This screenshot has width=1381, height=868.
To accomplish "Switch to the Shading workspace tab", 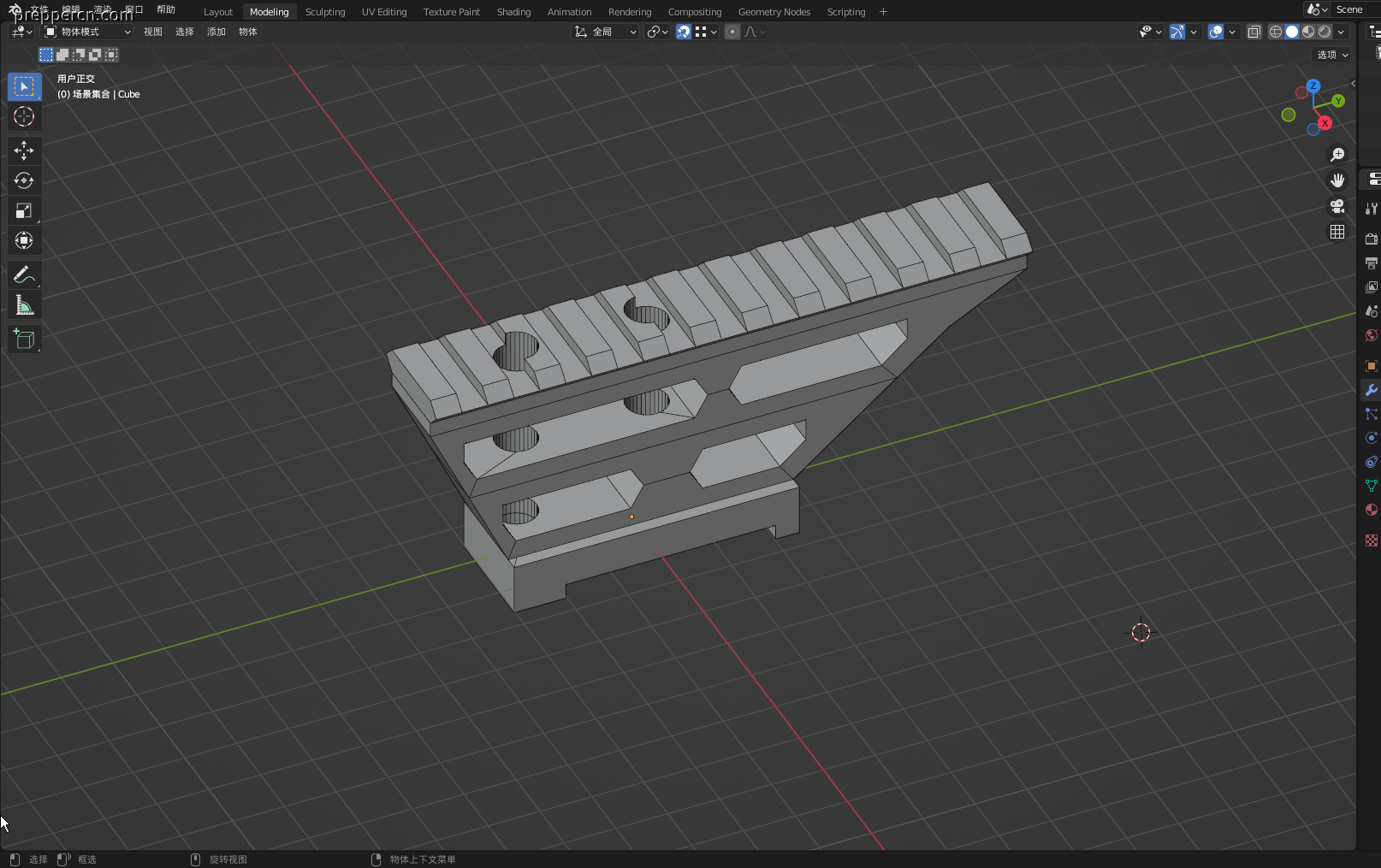I will [513, 12].
